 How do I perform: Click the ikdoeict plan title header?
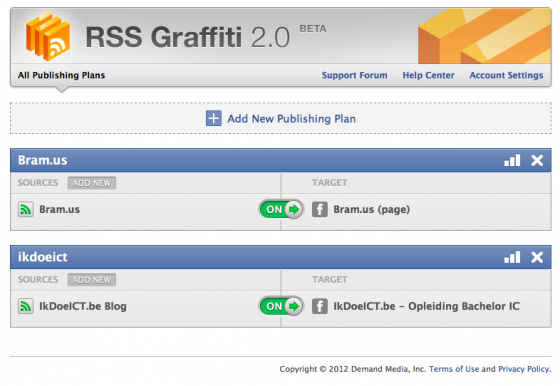pos(42,257)
